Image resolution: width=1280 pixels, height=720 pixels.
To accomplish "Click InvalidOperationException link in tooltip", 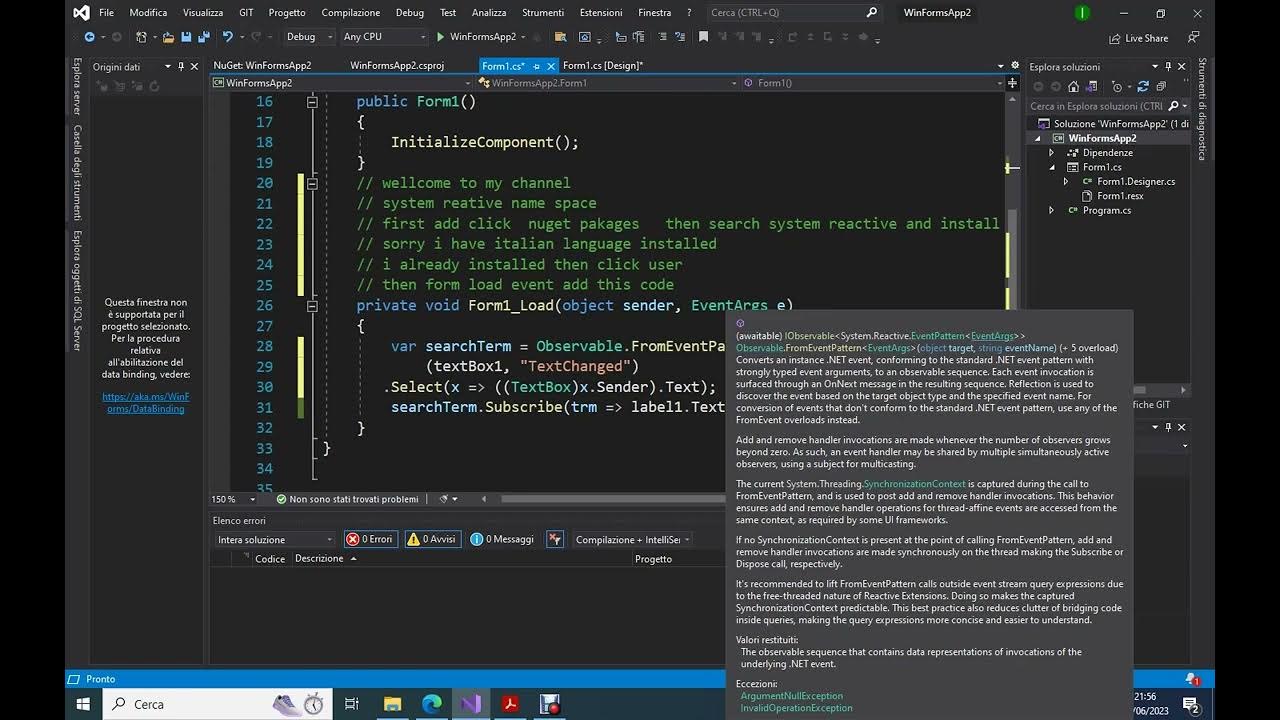I will coord(796,708).
